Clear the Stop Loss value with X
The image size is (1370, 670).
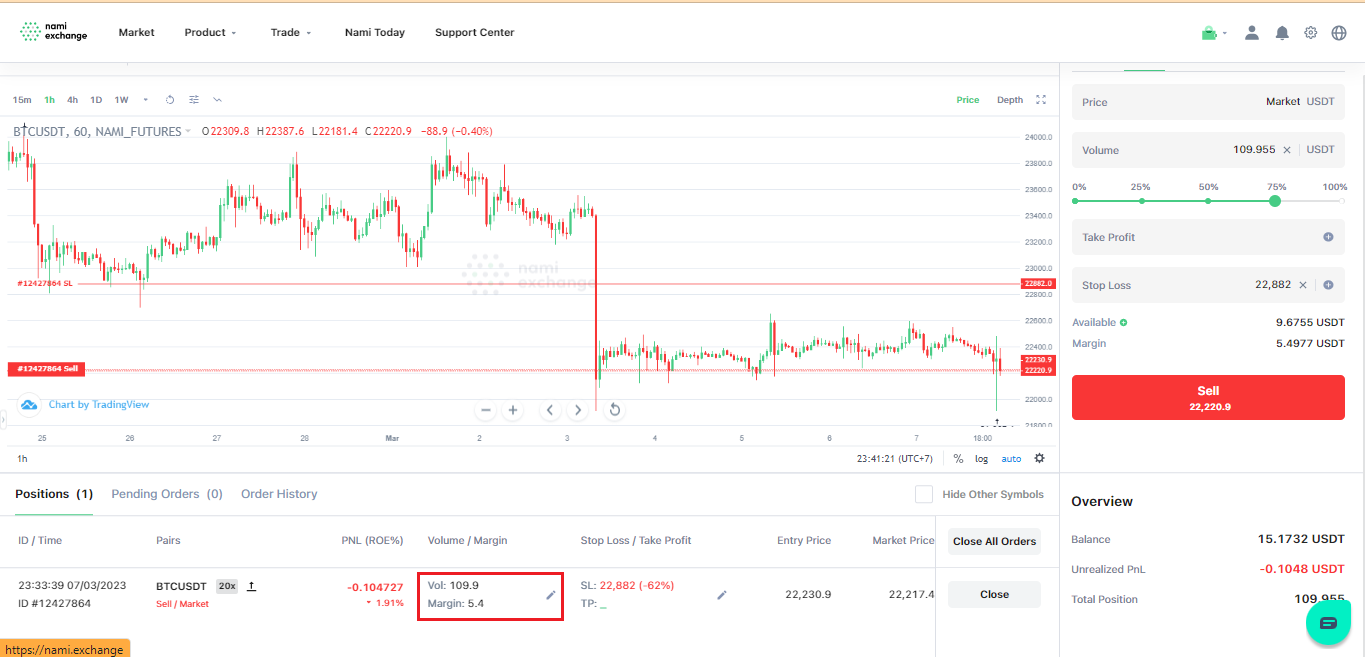[x=1302, y=285]
